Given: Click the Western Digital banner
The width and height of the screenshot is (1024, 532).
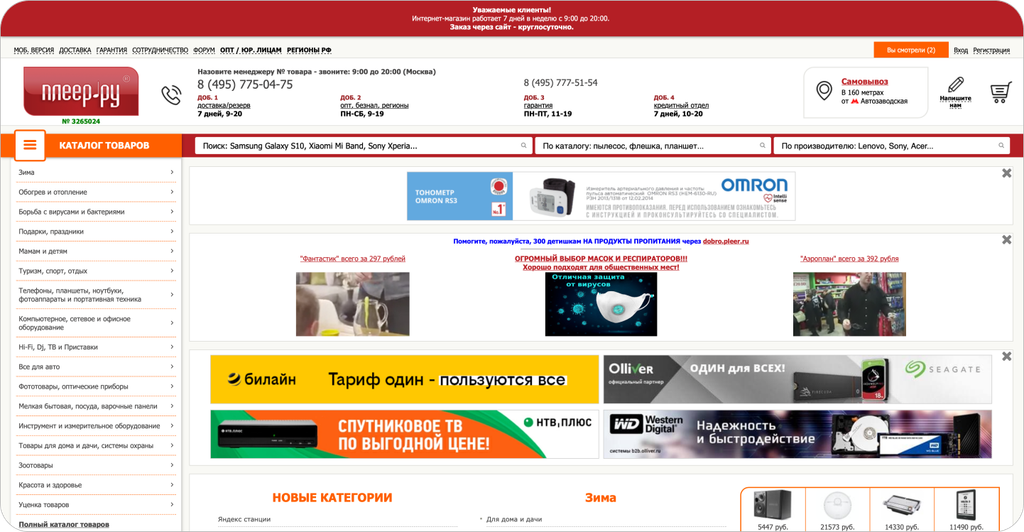Looking at the screenshot, I should tap(797, 434).
